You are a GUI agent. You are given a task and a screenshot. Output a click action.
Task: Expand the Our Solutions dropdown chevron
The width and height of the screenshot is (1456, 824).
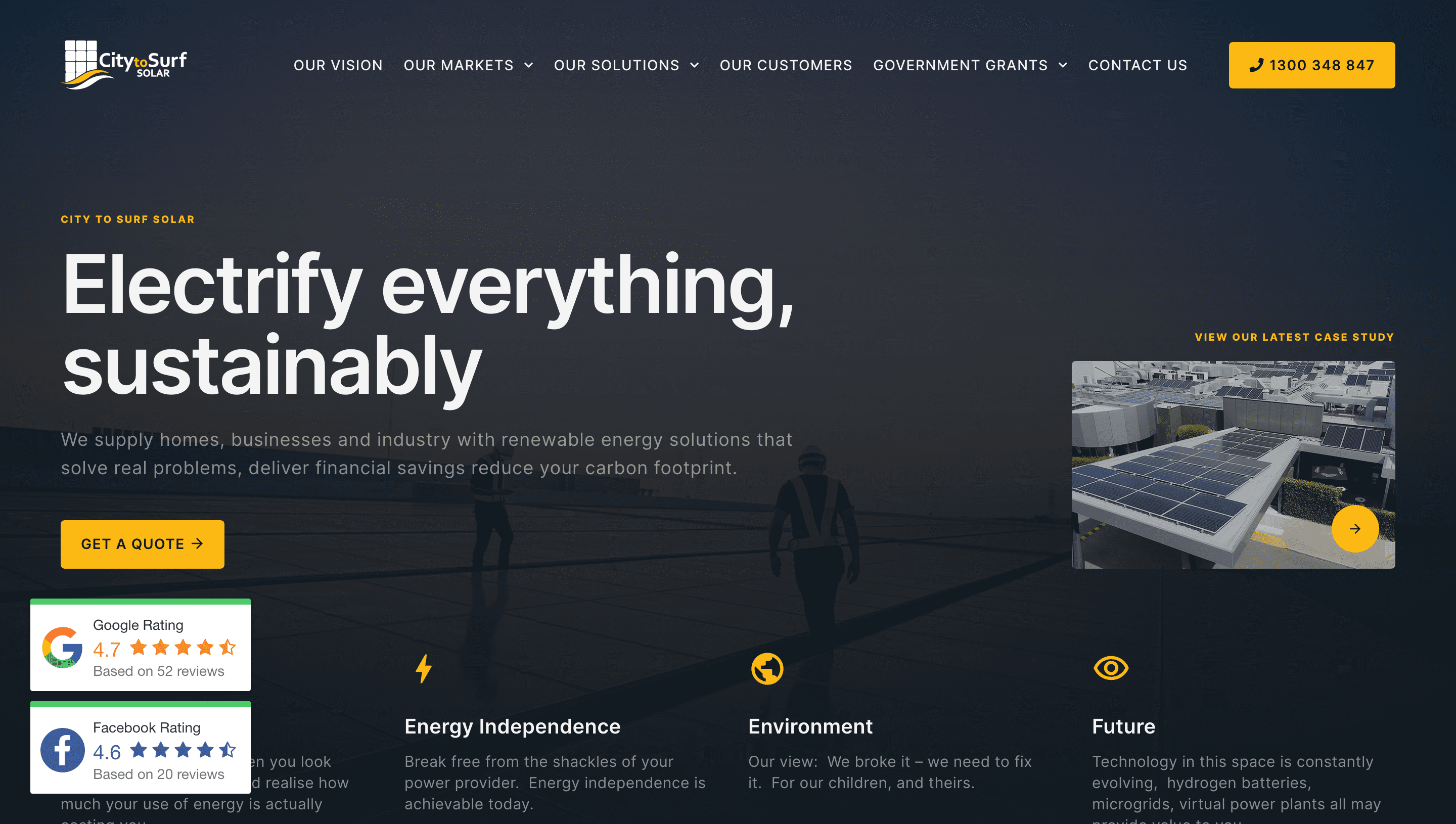(694, 65)
